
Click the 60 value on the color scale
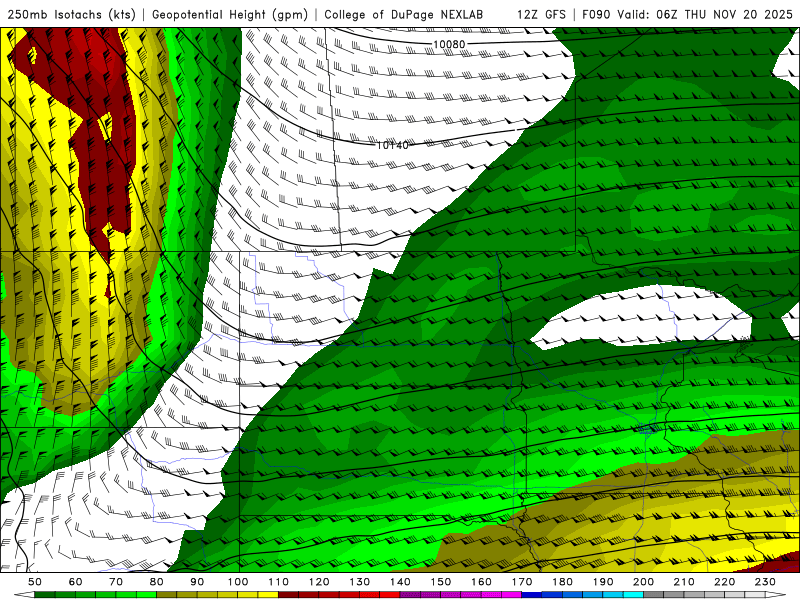tap(76, 582)
